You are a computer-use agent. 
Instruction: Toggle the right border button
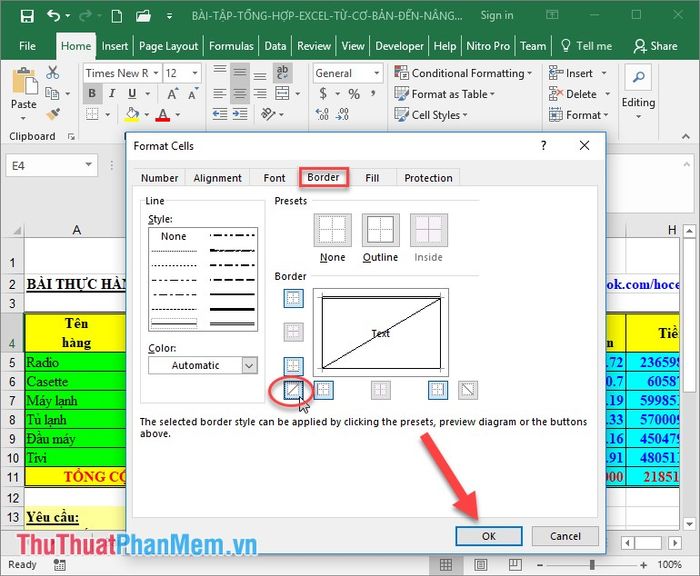click(438, 390)
